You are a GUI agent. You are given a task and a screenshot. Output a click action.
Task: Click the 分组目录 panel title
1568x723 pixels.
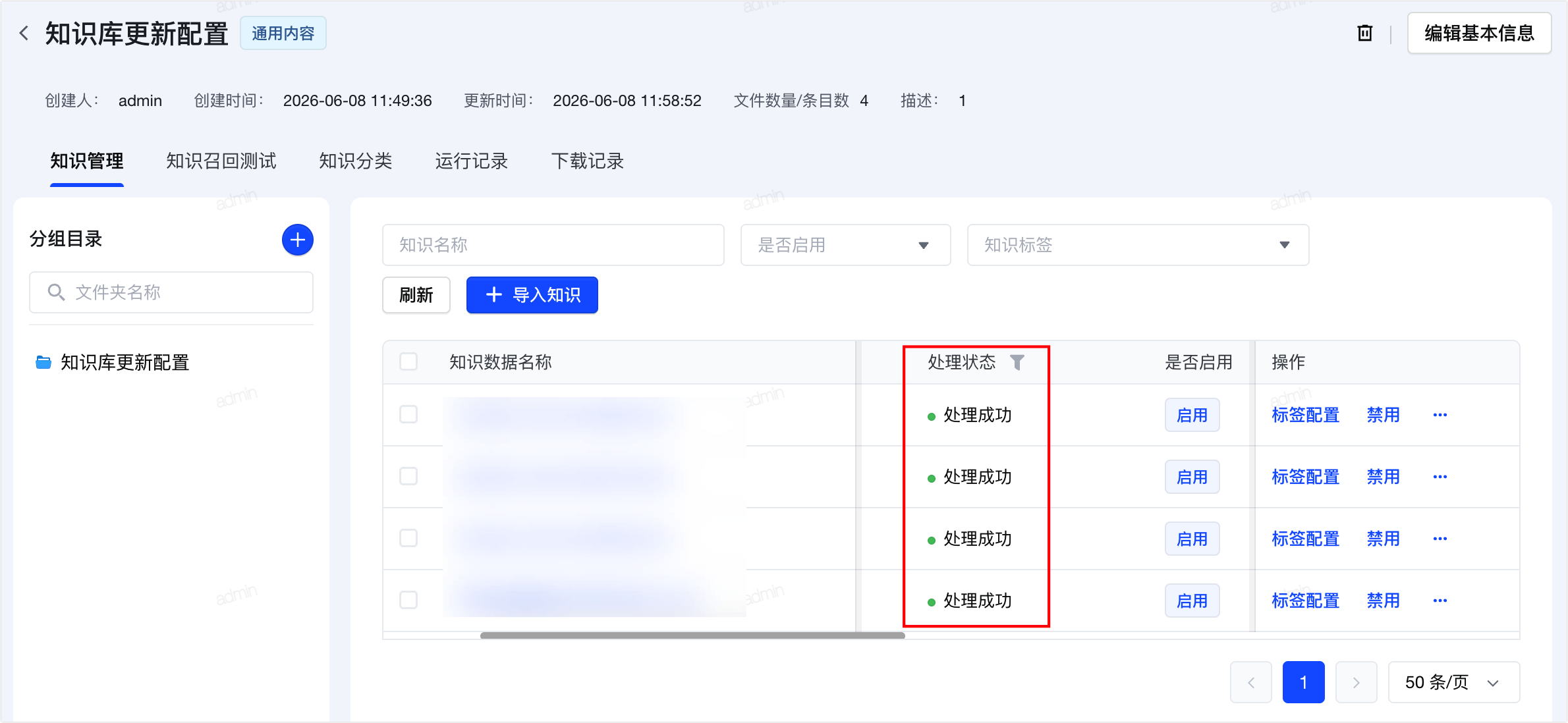tap(66, 239)
